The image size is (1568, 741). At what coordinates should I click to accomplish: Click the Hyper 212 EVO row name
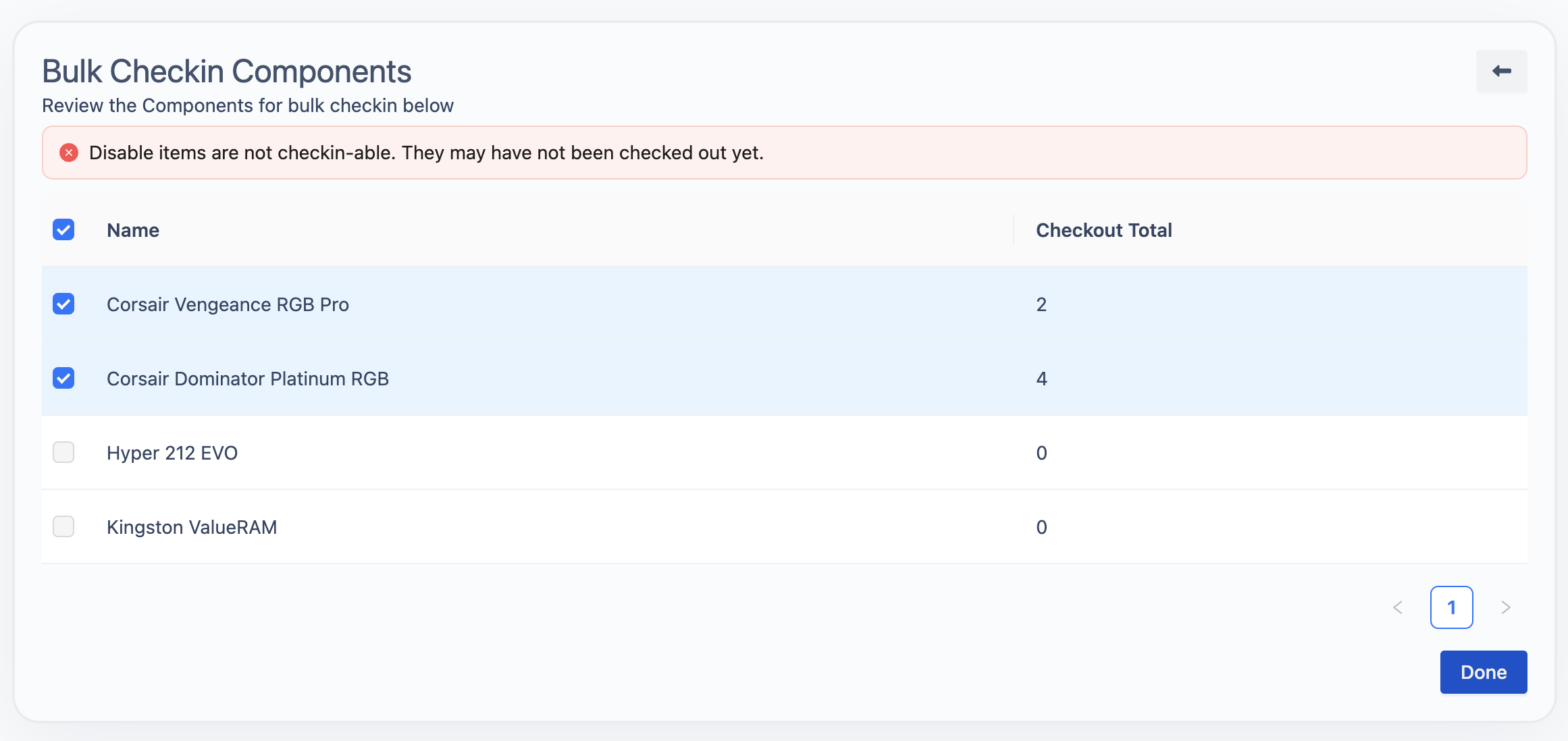(172, 453)
